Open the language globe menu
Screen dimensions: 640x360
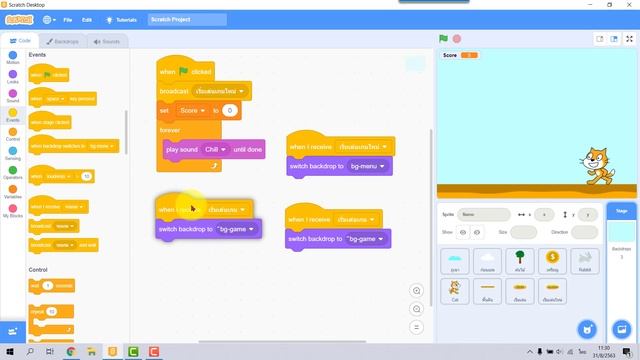click(49, 20)
